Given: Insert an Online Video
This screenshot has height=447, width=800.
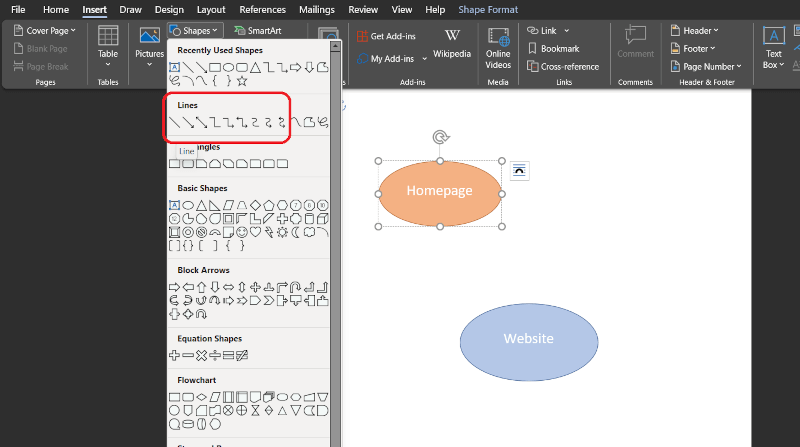Looking at the screenshot, I should [x=498, y=46].
